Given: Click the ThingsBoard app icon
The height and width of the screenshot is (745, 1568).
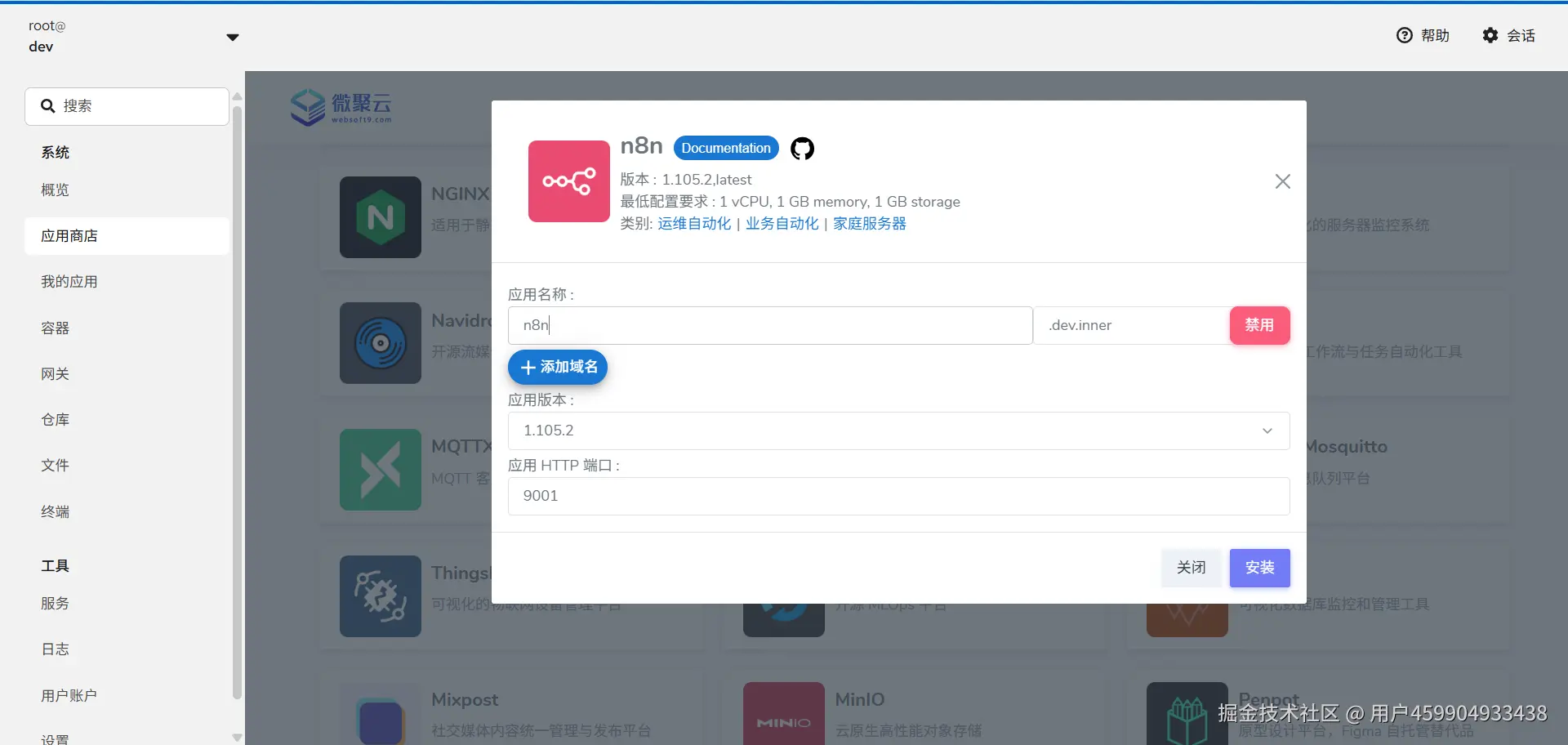Looking at the screenshot, I should (381, 596).
